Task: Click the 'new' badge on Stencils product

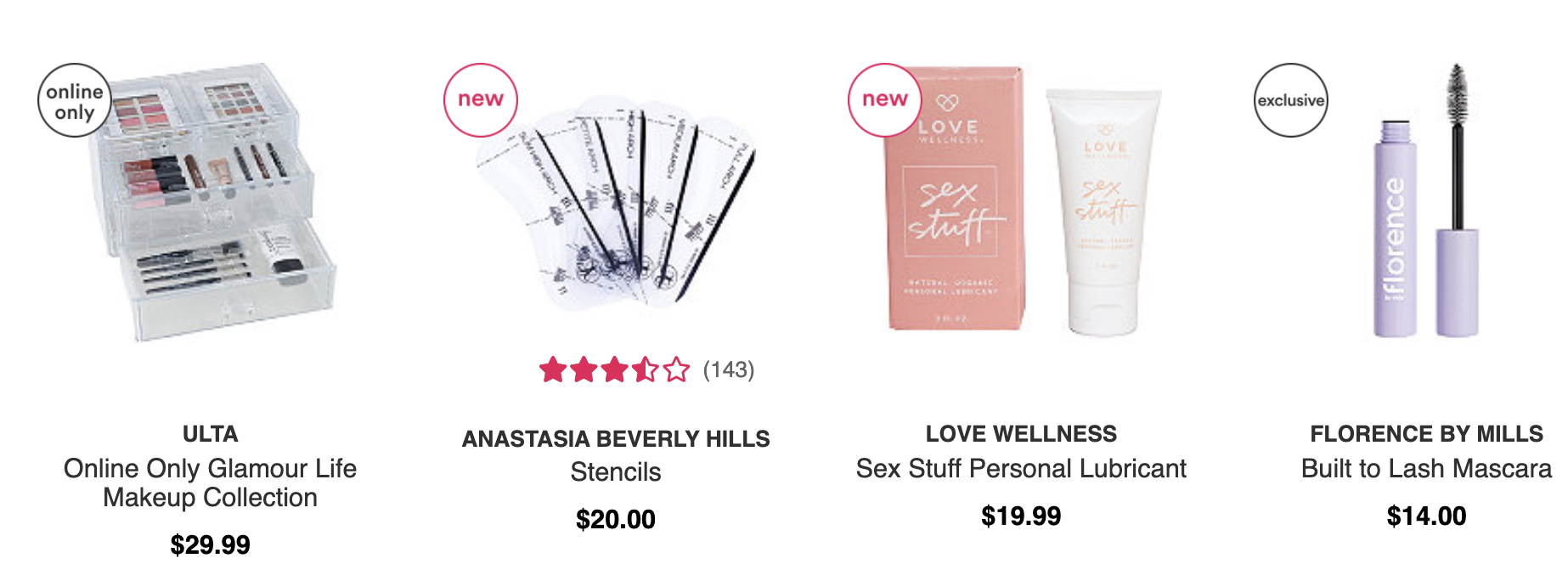Action: tap(481, 100)
